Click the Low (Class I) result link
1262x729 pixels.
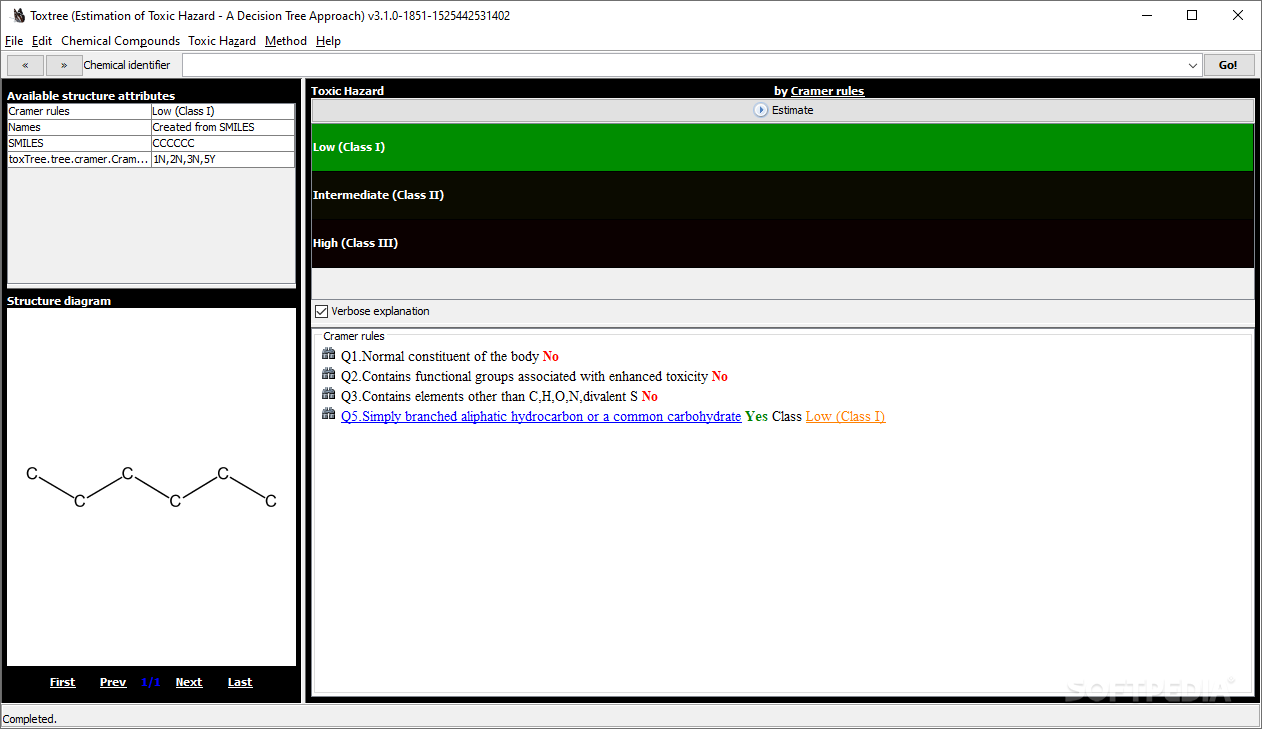coord(845,416)
